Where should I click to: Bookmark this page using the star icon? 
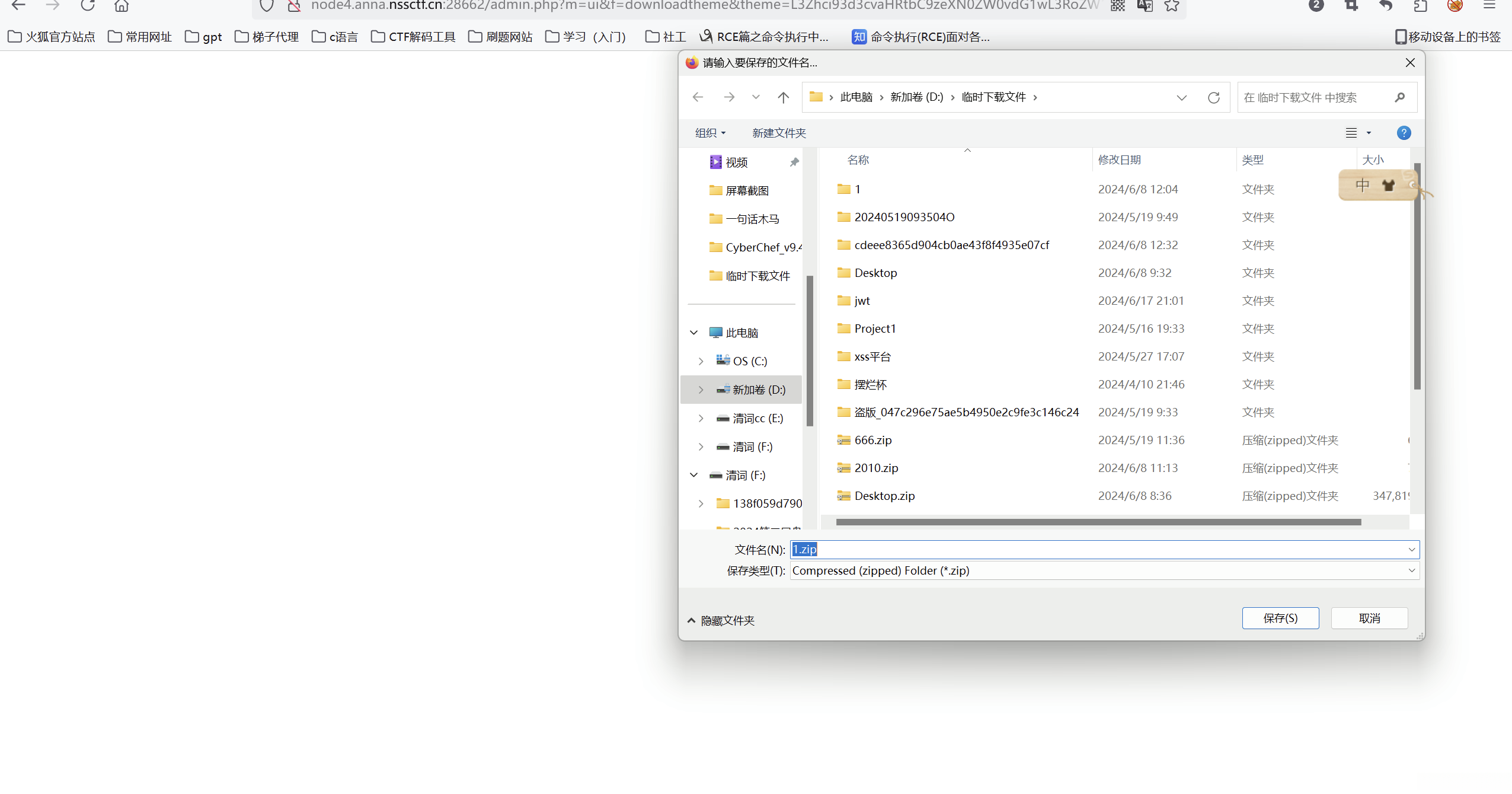point(1171,6)
